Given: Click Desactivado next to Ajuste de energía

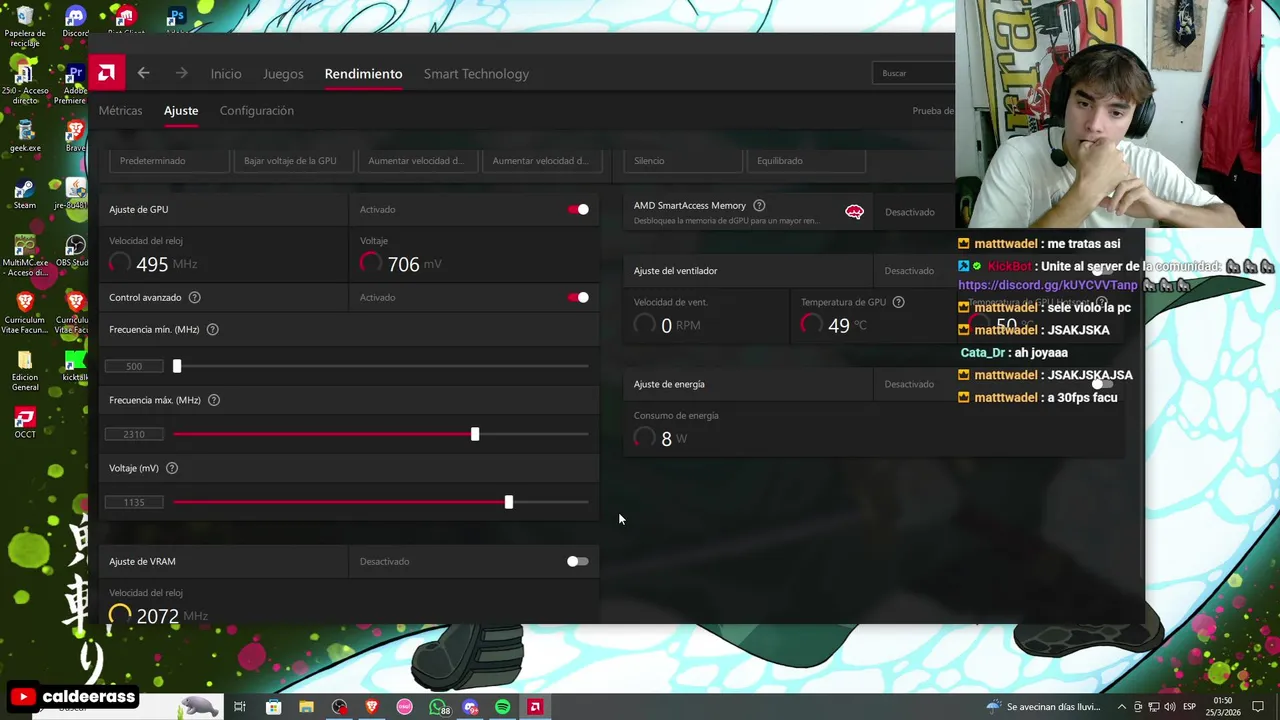Looking at the screenshot, I should [x=909, y=384].
